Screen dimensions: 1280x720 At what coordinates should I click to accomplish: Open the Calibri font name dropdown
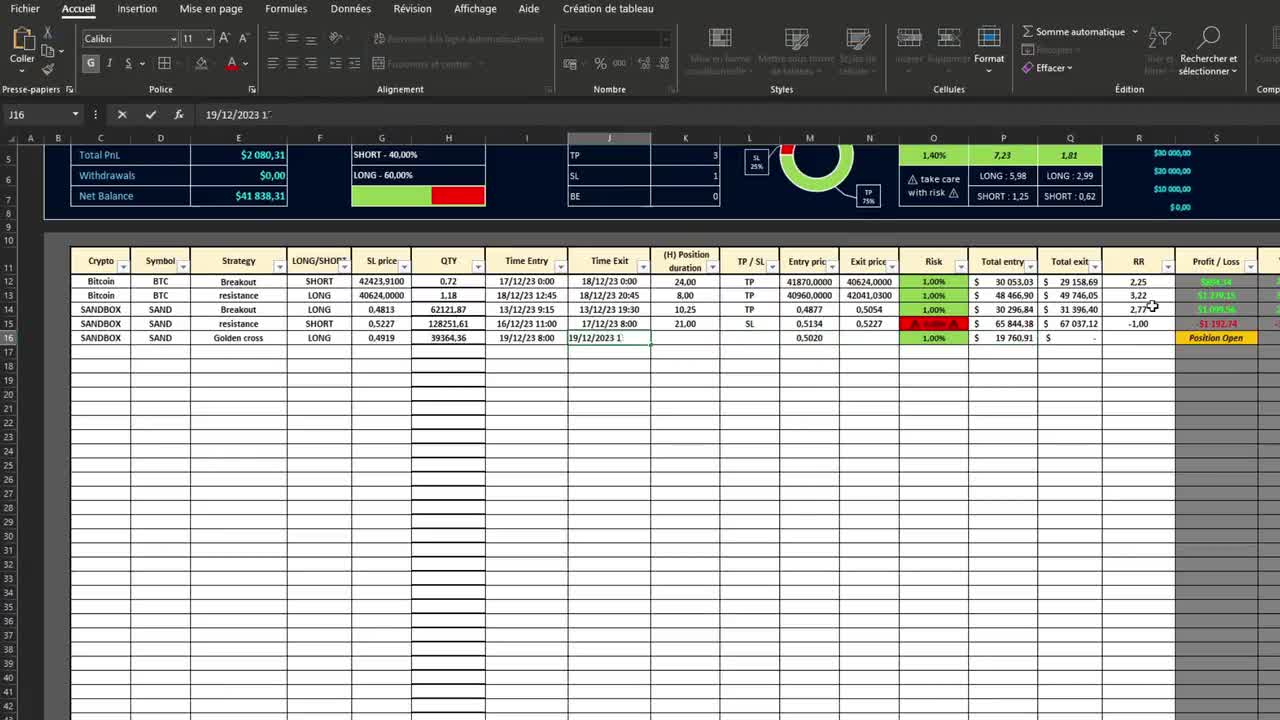click(171, 38)
